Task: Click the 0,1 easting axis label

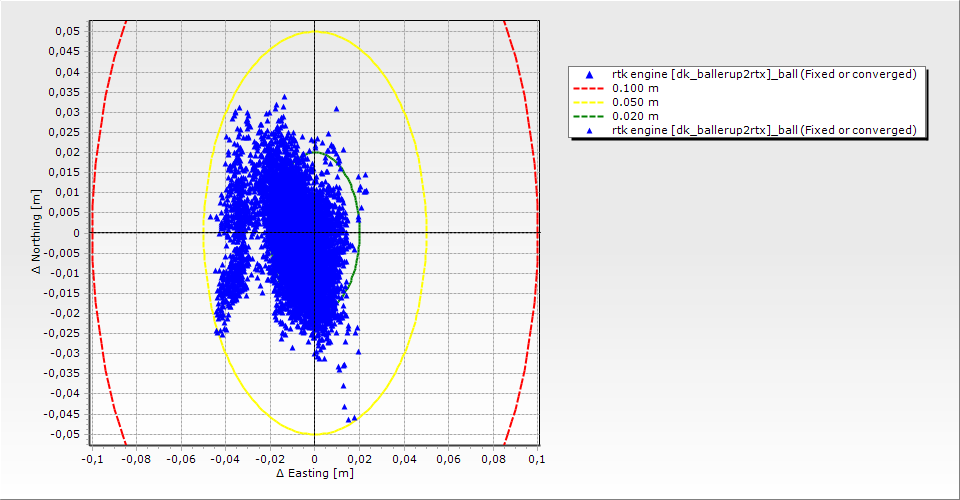Action: point(538,459)
